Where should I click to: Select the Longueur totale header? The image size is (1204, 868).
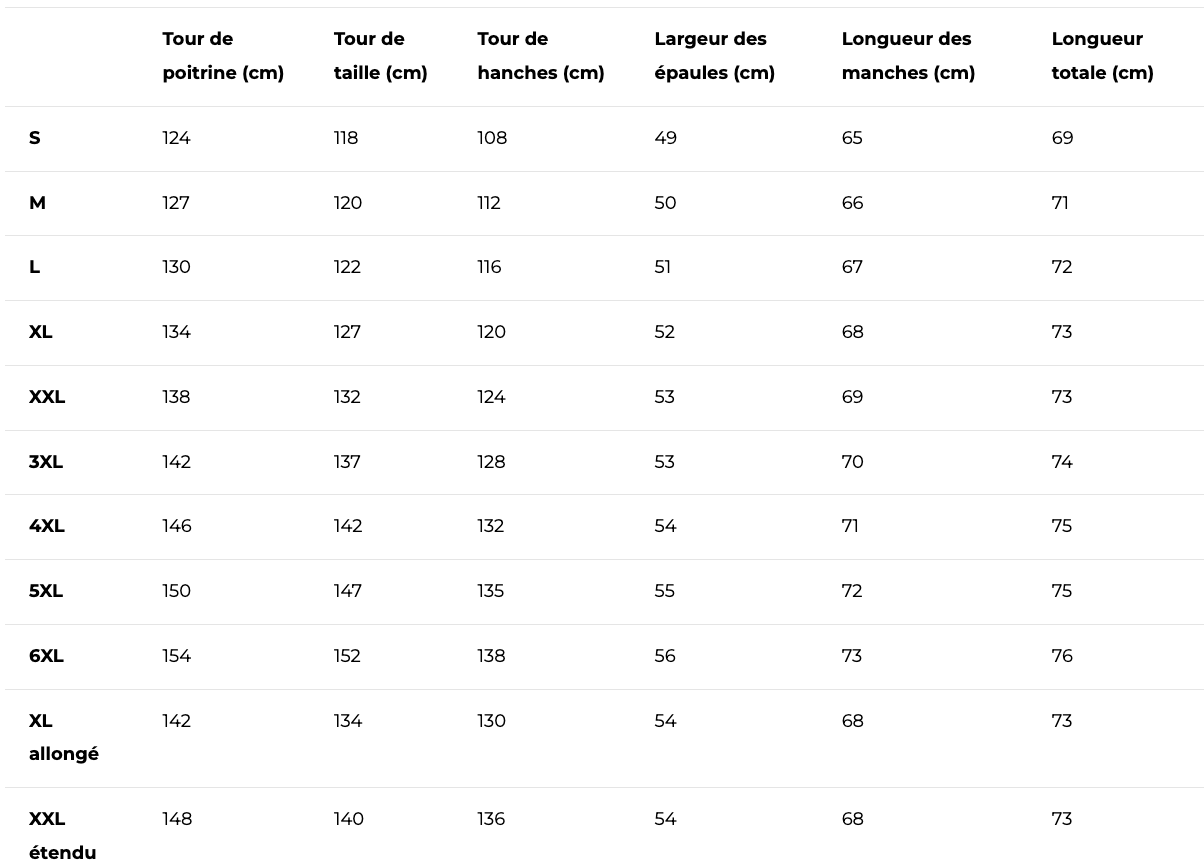(1102, 56)
